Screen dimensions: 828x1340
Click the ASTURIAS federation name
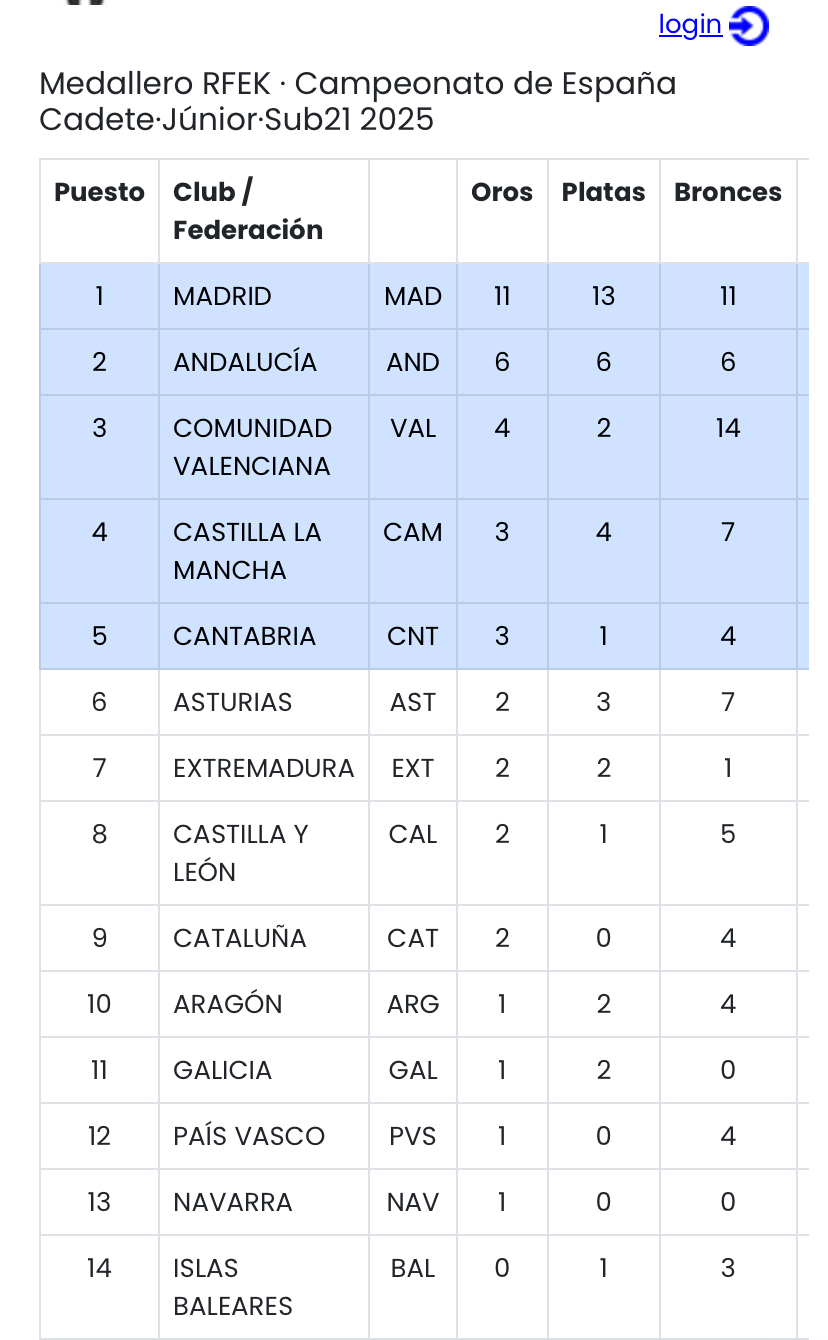[232, 702]
